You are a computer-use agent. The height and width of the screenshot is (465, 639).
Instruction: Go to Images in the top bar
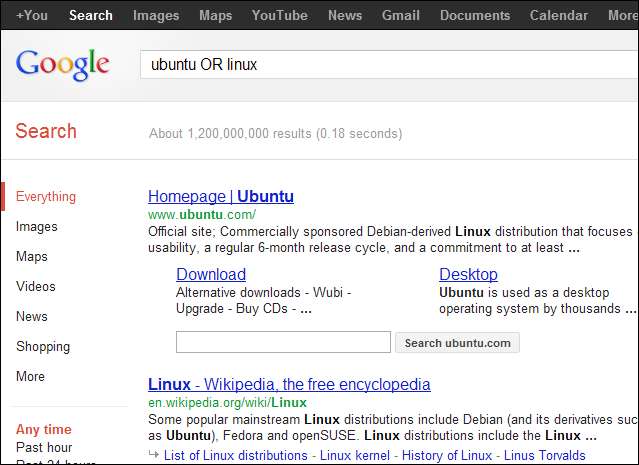pos(156,15)
